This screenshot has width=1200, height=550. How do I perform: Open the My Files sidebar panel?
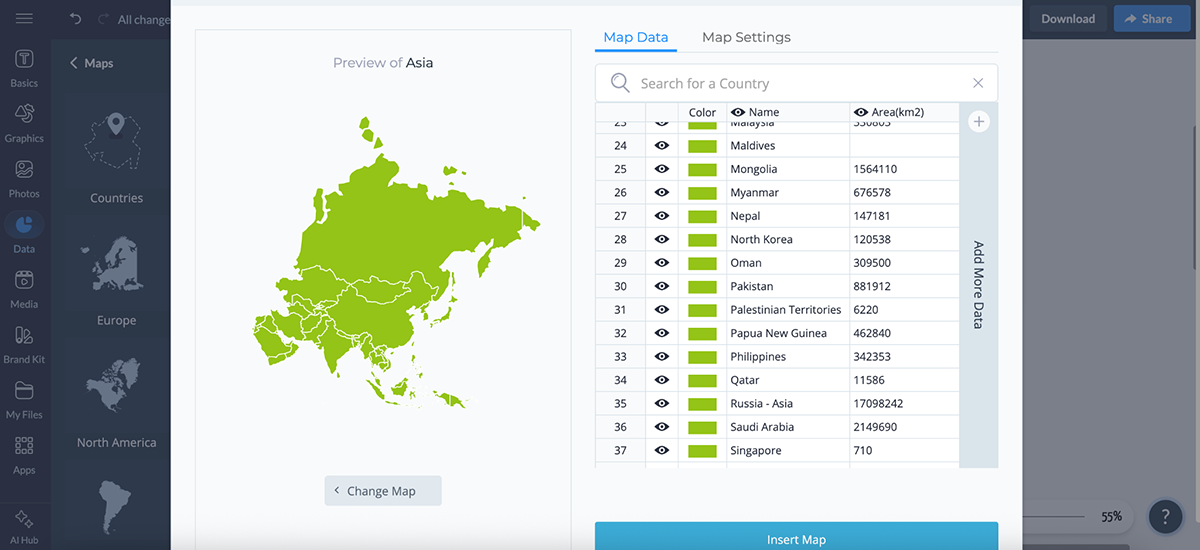pos(24,399)
